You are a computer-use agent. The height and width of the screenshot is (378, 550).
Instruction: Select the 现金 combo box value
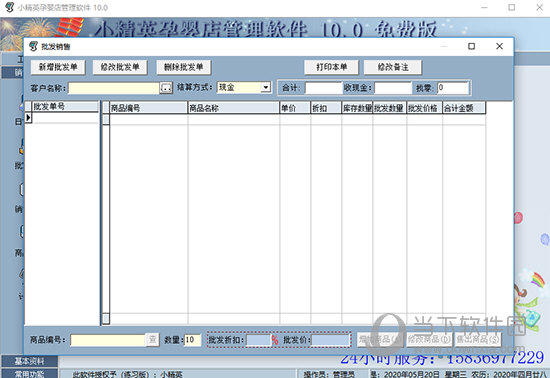point(239,87)
